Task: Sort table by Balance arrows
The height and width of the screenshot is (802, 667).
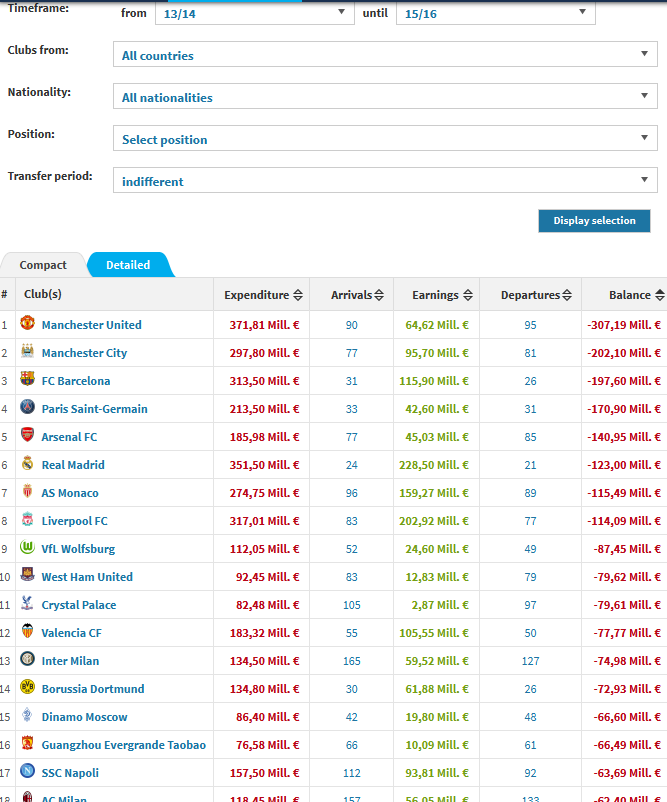Action: [x=660, y=295]
